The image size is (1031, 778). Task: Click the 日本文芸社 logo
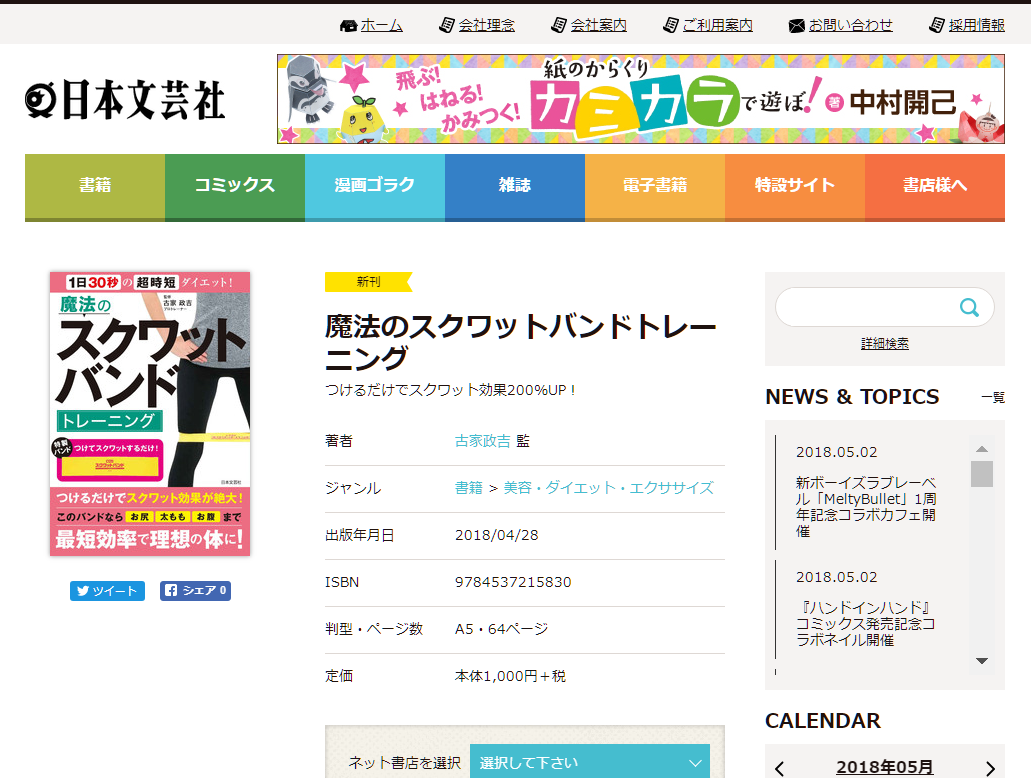tap(125, 100)
